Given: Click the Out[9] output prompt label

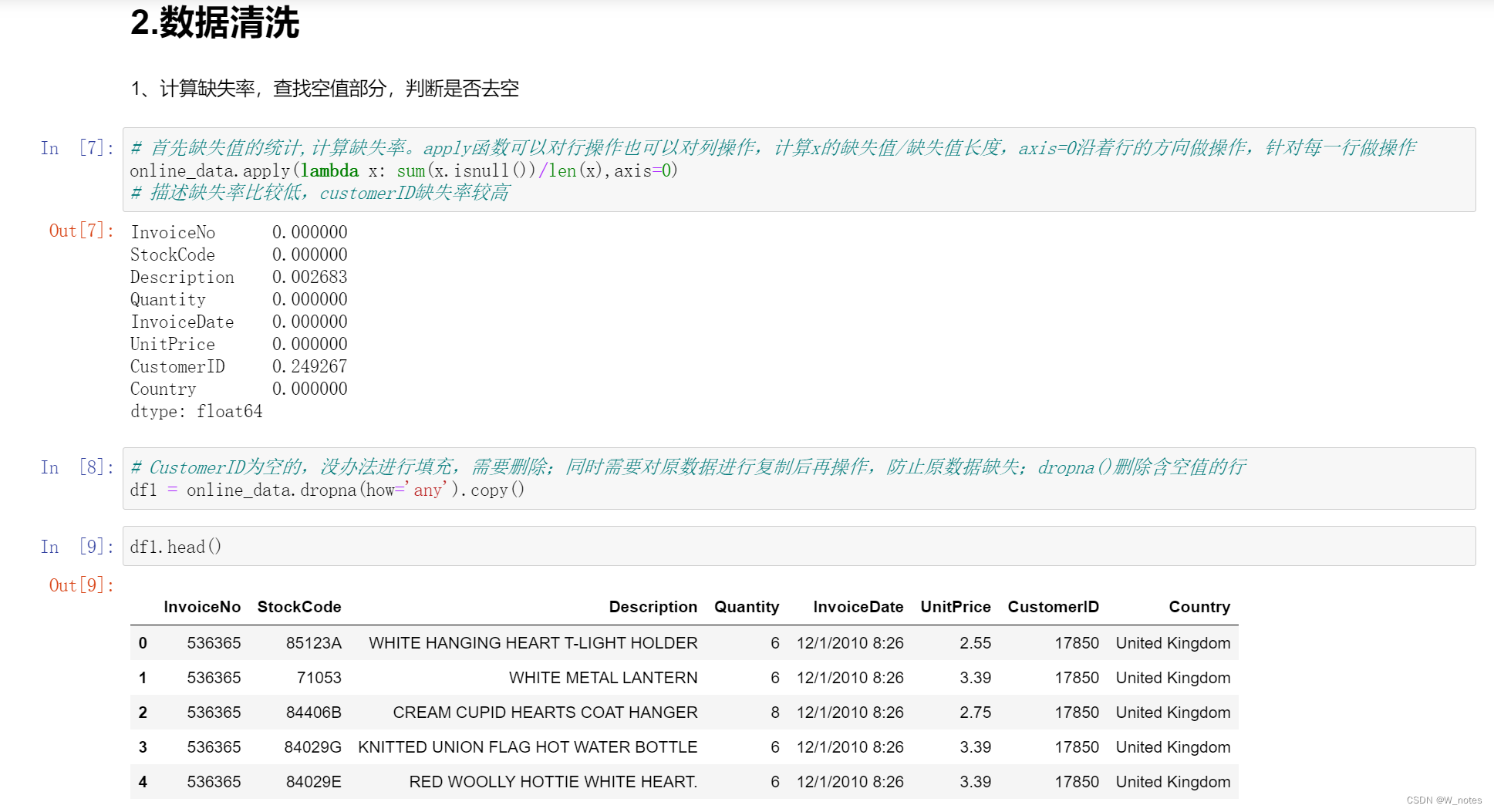Looking at the screenshot, I should (x=79, y=585).
